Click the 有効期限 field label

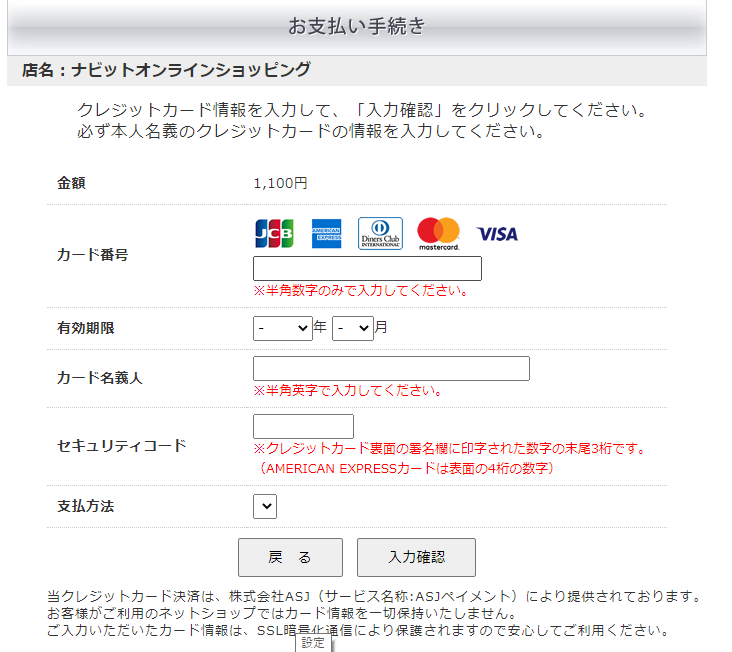point(86,328)
